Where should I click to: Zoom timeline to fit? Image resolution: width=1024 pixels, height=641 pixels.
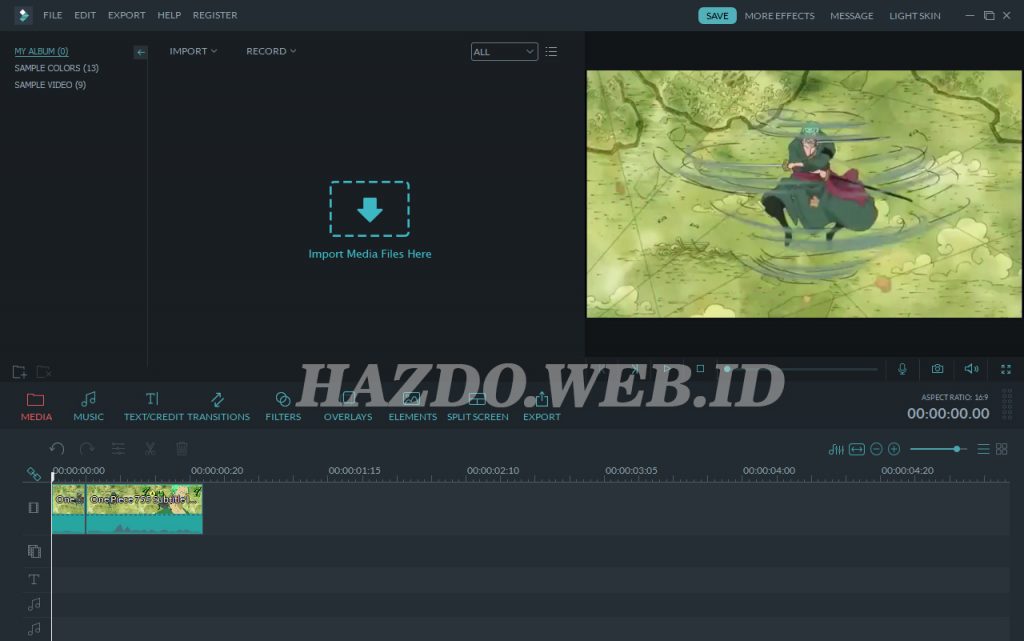pos(857,449)
